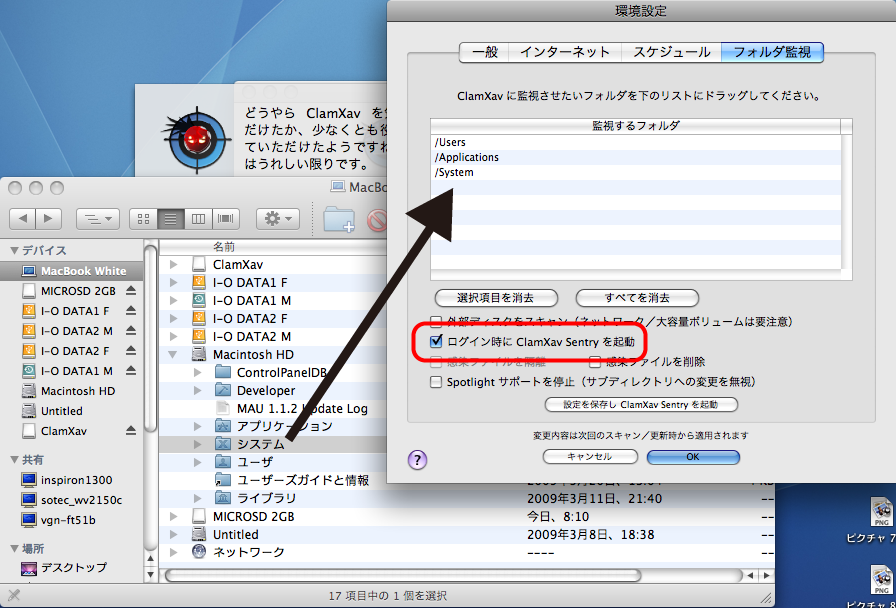
Task: Eject I-O DATA1 M in the sidebar
Action: (x=131, y=371)
